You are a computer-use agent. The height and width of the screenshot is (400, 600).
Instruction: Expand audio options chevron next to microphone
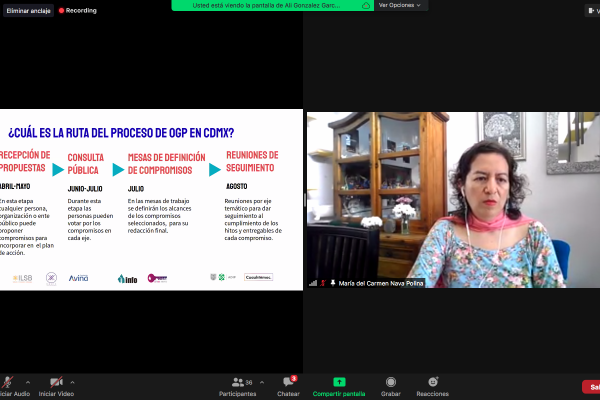pos(28,382)
